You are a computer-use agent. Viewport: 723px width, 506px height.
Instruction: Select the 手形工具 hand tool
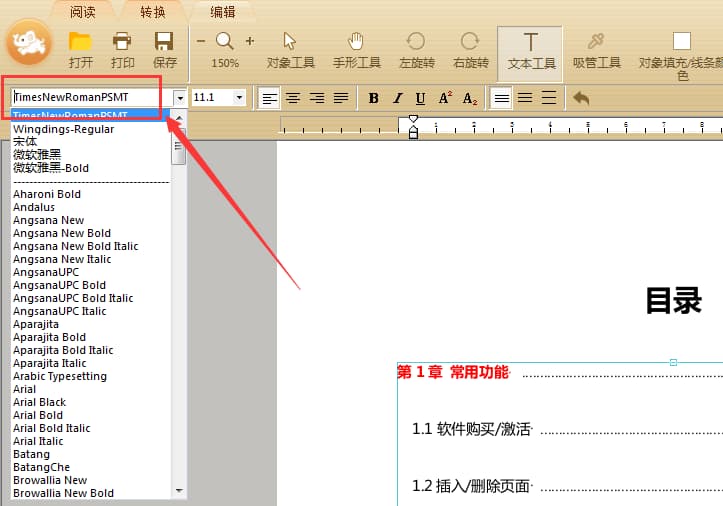[x=356, y=42]
